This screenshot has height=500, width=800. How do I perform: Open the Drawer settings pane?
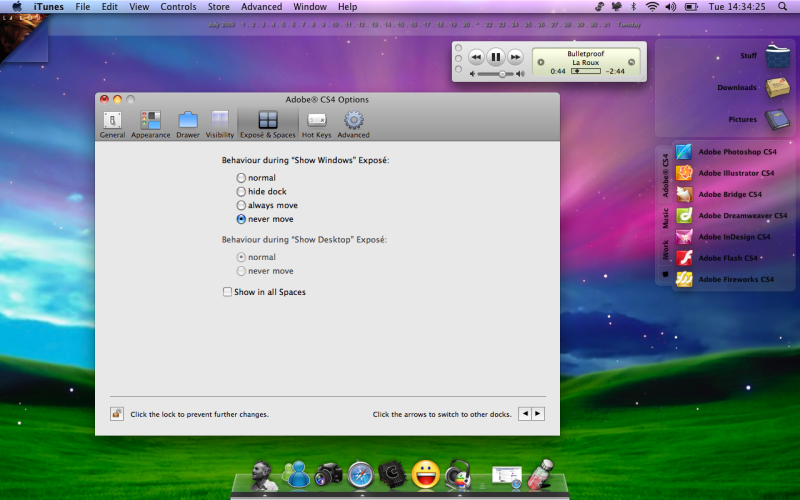[x=188, y=124]
